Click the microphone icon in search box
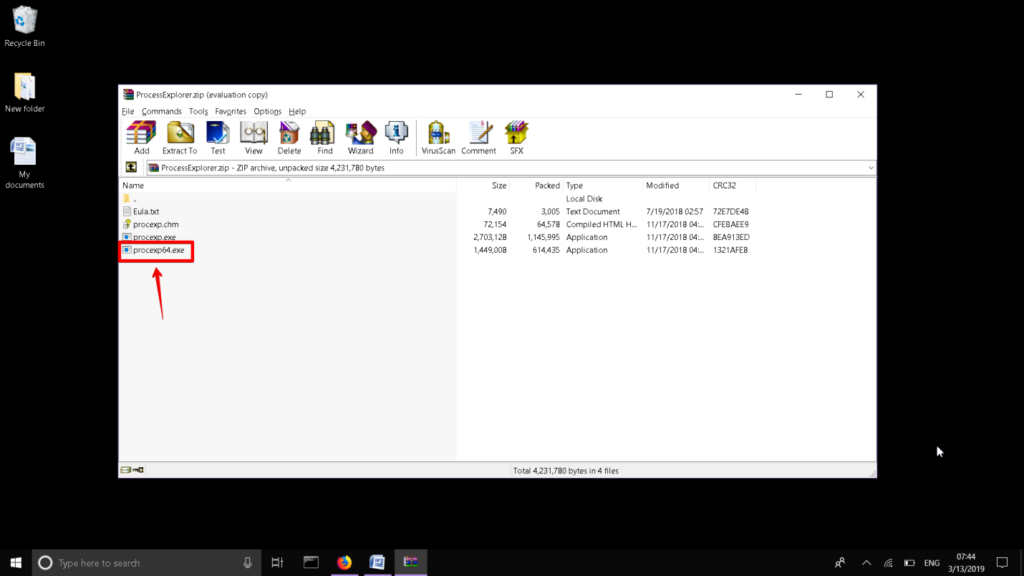 [x=248, y=562]
